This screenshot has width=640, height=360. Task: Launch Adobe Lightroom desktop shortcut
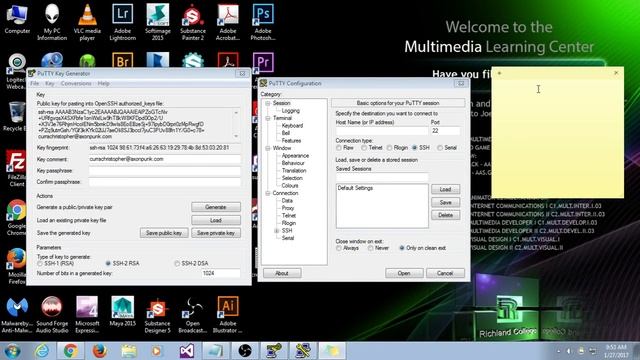pos(122,22)
